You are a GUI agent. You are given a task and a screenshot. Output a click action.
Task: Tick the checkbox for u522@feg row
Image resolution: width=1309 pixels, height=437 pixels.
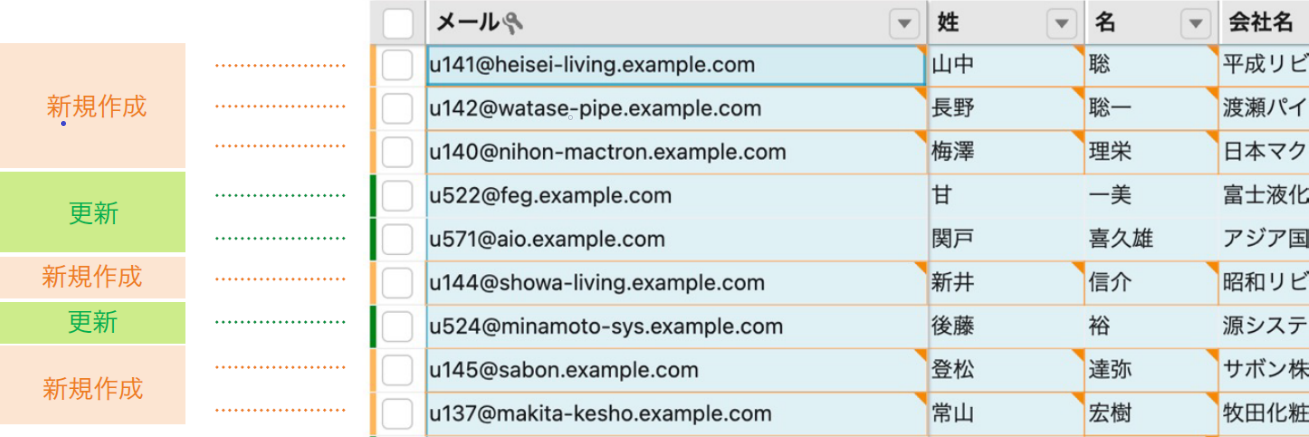[x=397, y=196]
